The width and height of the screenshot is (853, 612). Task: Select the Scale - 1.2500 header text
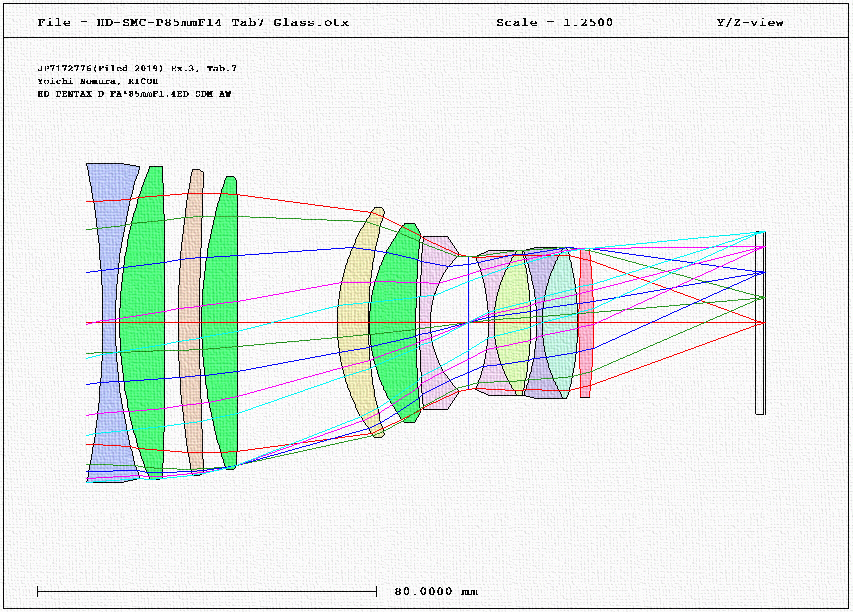coord(554,22)
